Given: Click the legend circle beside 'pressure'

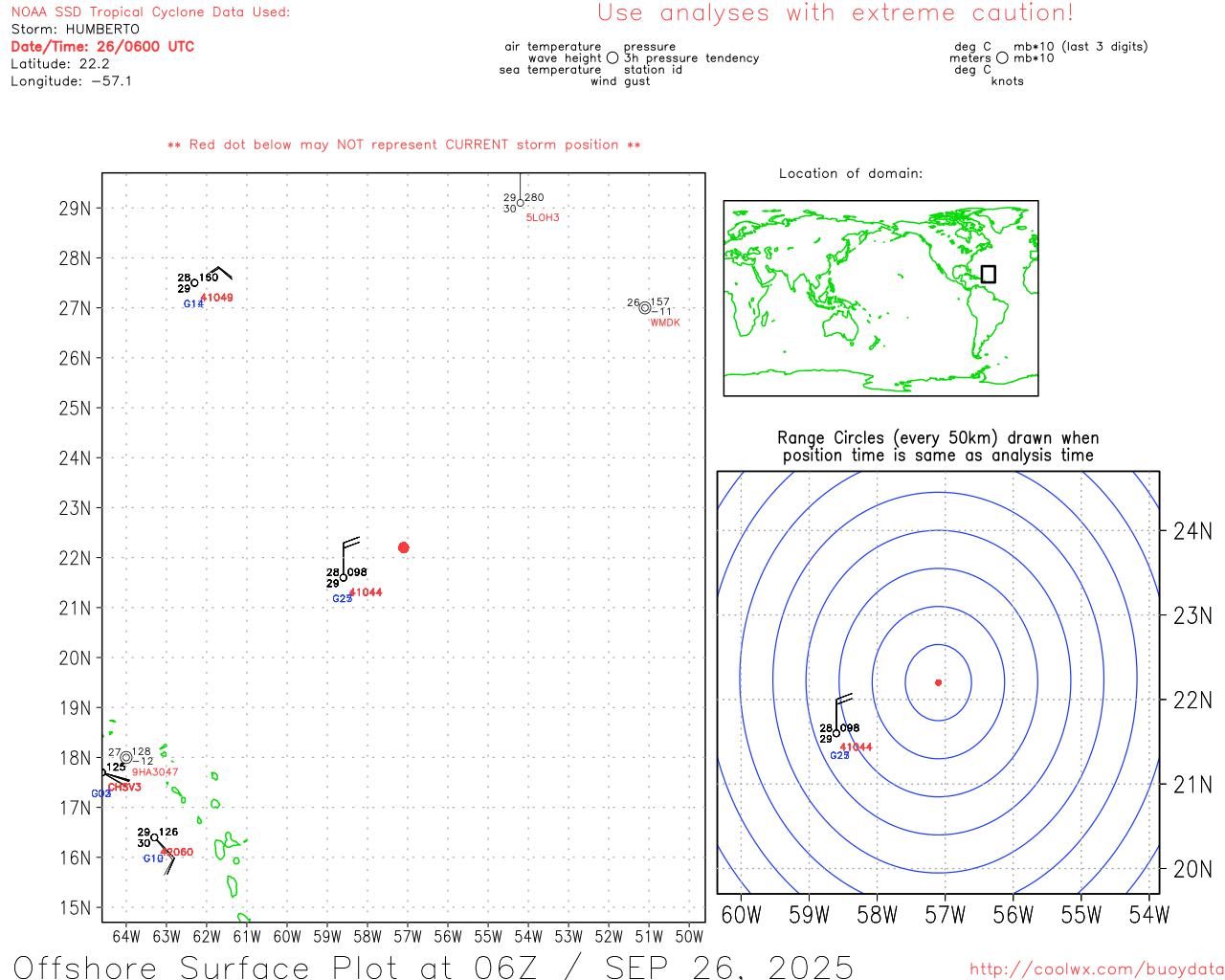Looking at the screenshot, I should [x=612, y=58].
